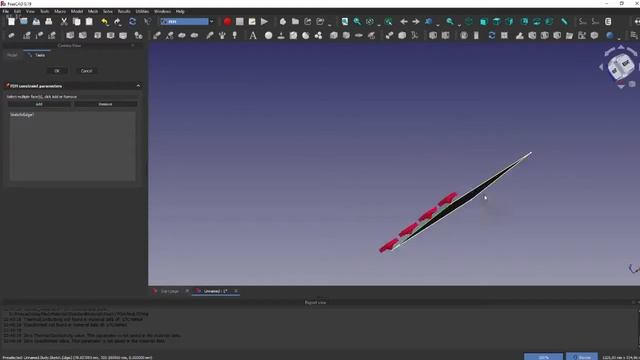The width and height of the screenshot is (640, 360).
Task: Switch to front view cube icon
Action: click(x=484, y=22)
